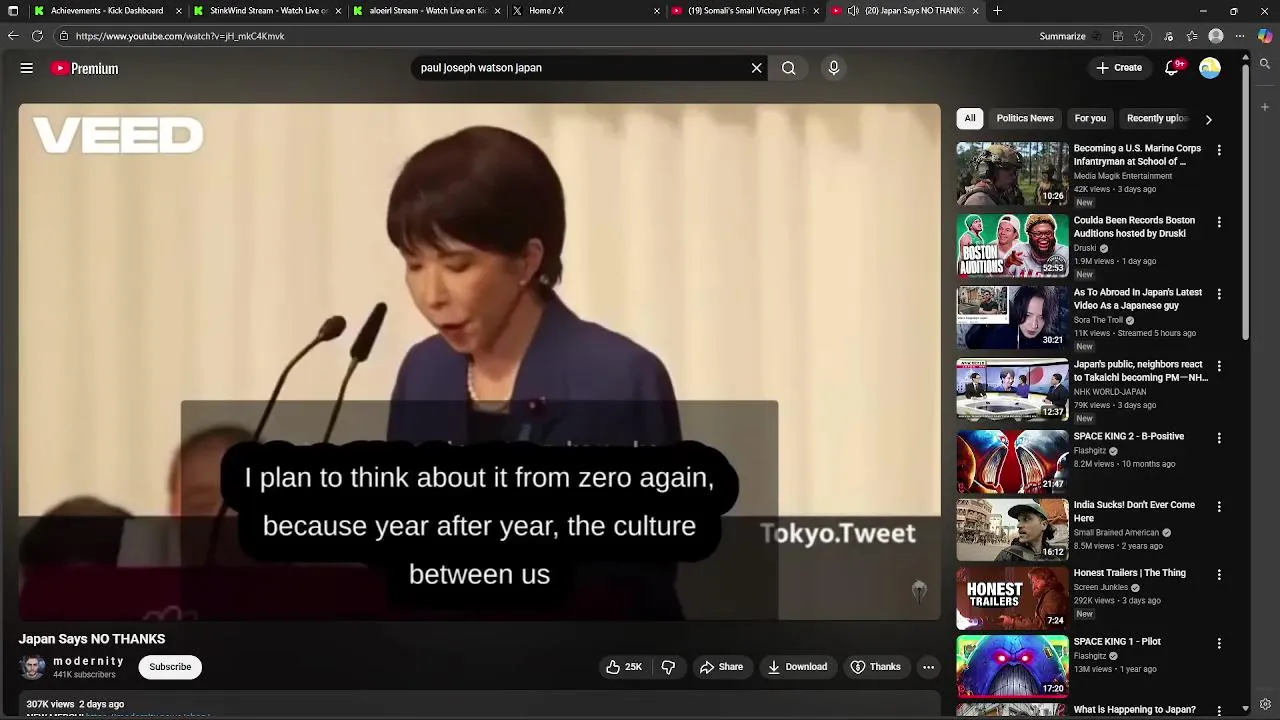Clear the search text with the X
The height and width of the screenshot is (720, 1280).
tap(756, 68)
